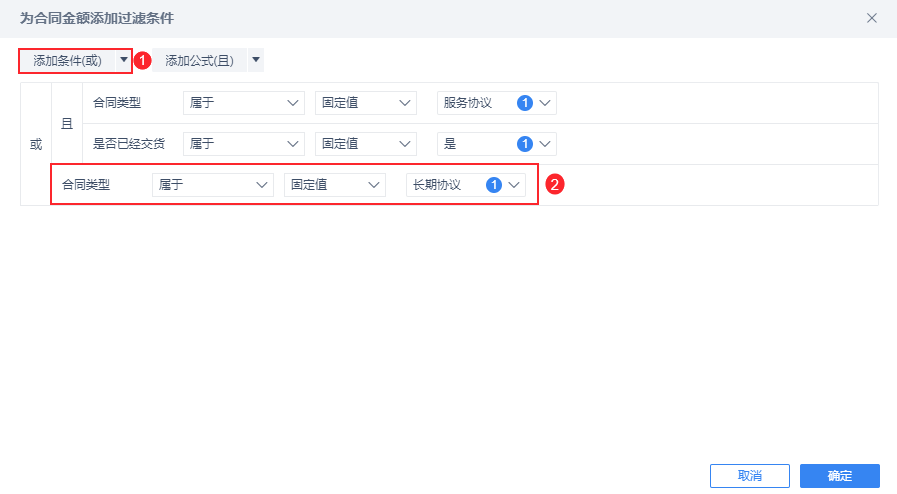Expand the 长期协议 value dropdown

pyautogui.click(x=514, y=185)
